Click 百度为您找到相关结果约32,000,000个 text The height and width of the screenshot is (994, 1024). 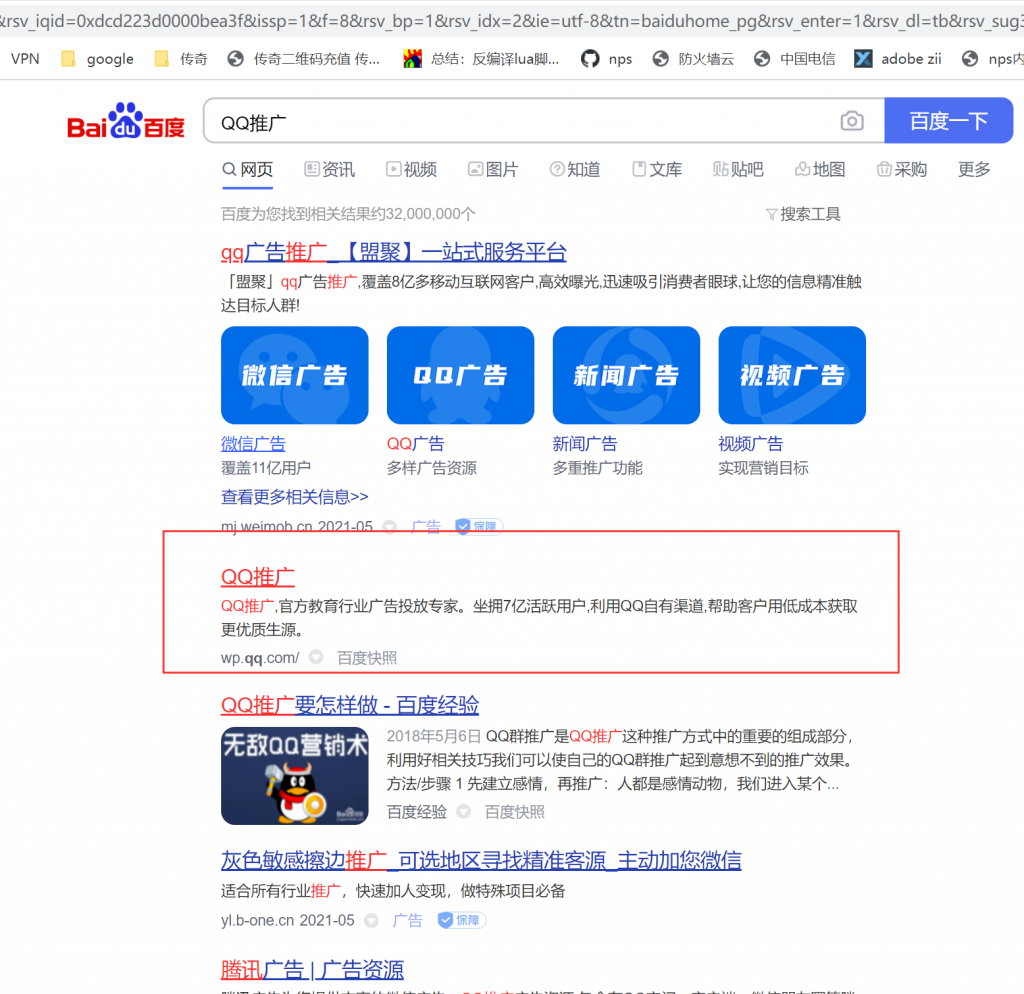pyautogui.click(x=348, y=214)
